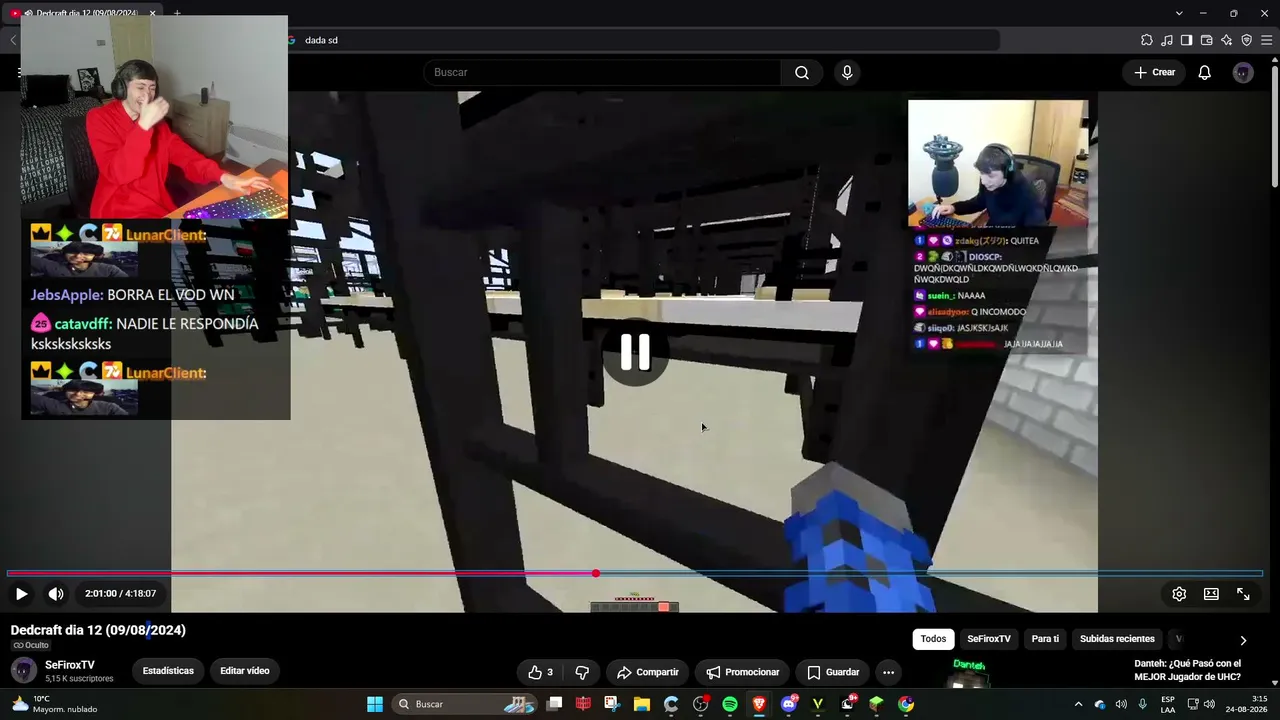This screenshot has width=1280, height=720.
Task: Open the media controls music note icon
Action: tap(1167, 40)
